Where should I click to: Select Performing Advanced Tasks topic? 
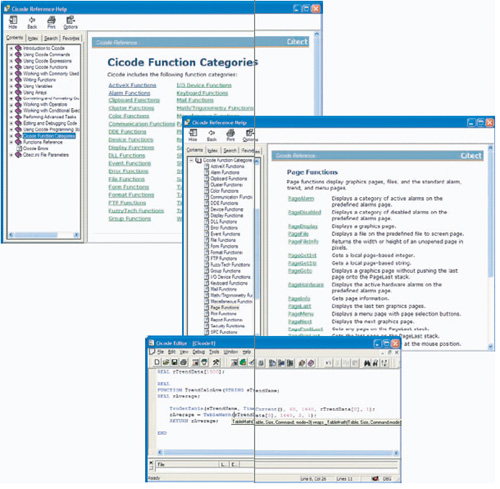(50, 117)
